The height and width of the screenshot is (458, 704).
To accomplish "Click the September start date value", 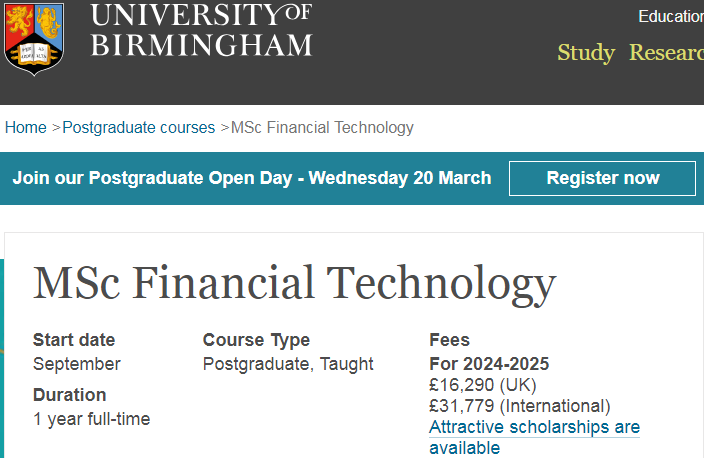I will (77, 364).
